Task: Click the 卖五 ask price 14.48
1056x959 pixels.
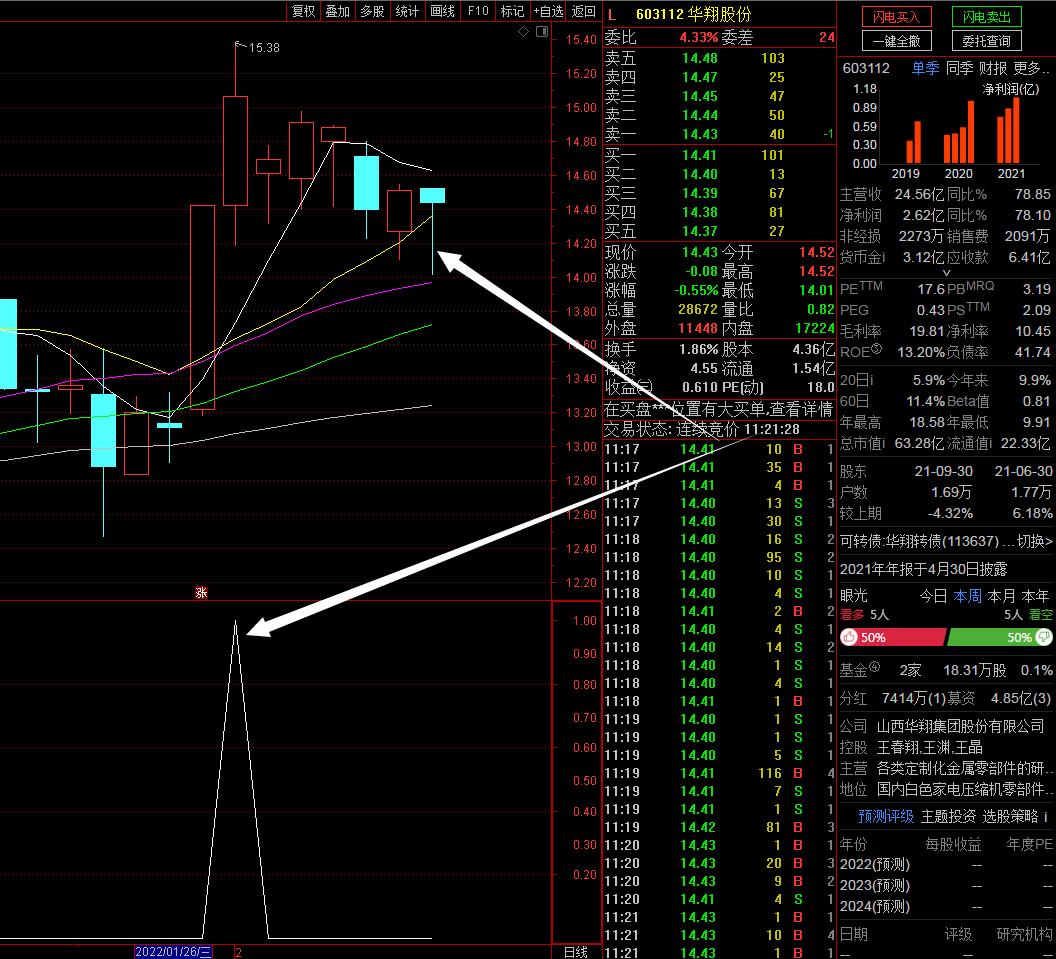Action: pyautogui.click(x=700, y=58)
